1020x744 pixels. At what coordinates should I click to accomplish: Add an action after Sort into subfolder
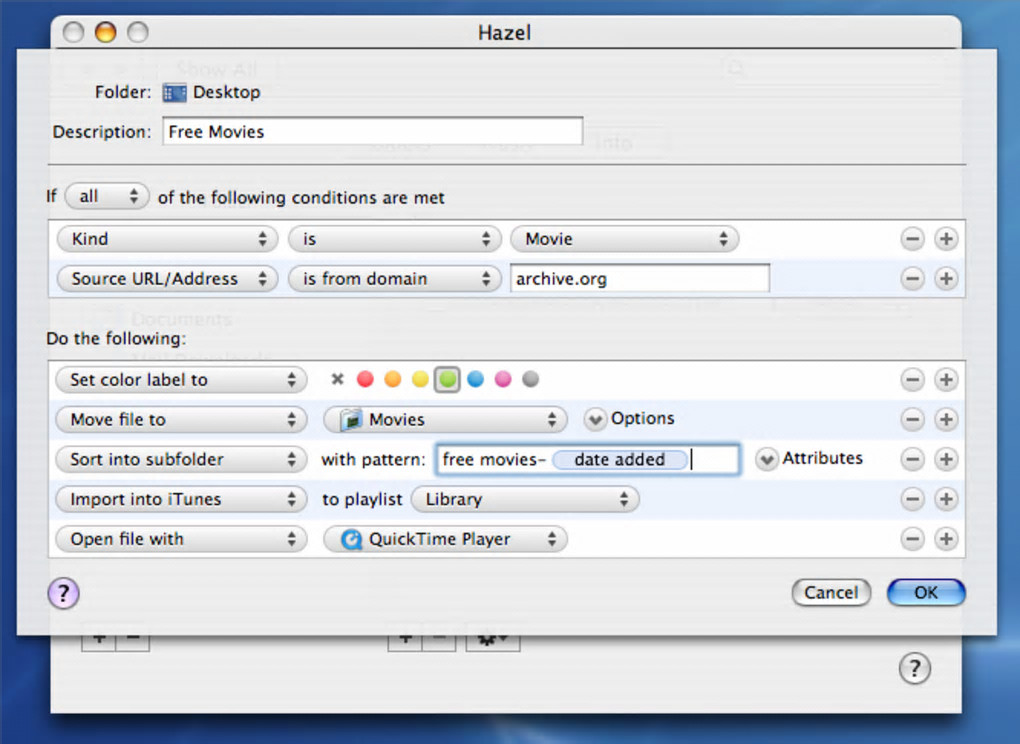pyautogui.click(x=946, y=459)
